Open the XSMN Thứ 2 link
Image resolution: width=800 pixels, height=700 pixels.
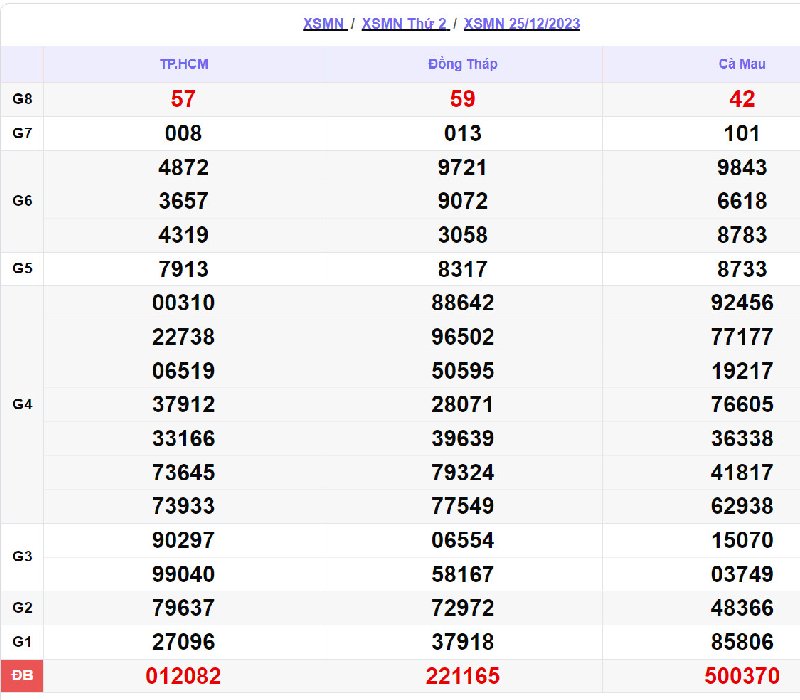pos(404,24)
